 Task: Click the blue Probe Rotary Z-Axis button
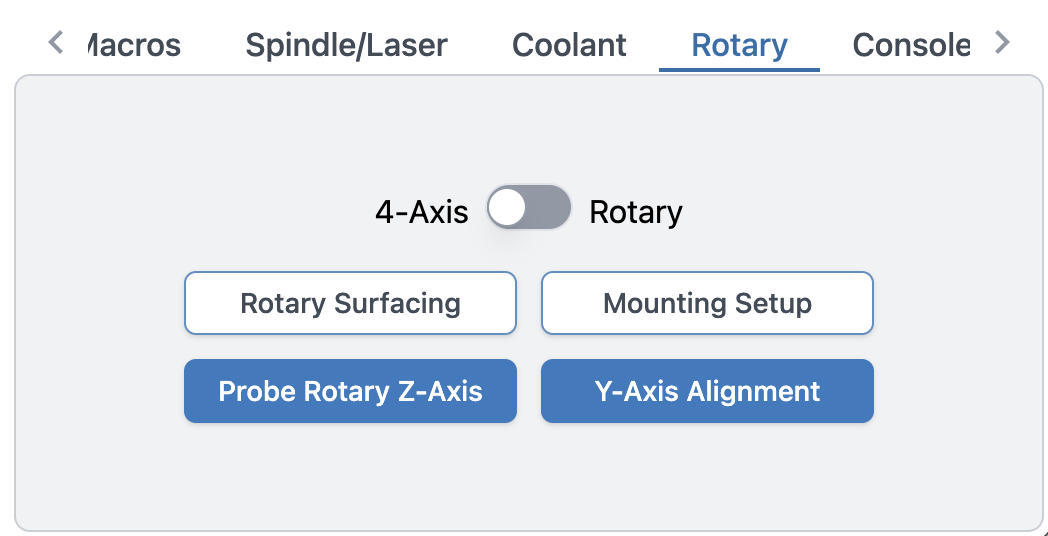[x=350, y=391]
